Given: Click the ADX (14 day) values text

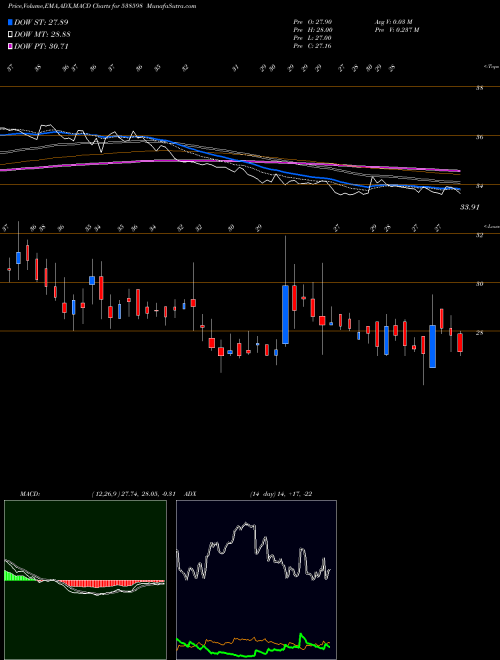Looking at the screenshot, I should [281, 493].
